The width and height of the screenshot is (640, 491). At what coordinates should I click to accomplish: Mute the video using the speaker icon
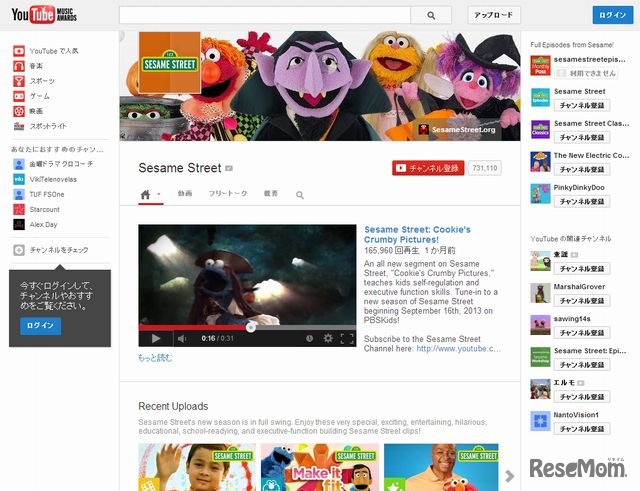pos(182,338)
